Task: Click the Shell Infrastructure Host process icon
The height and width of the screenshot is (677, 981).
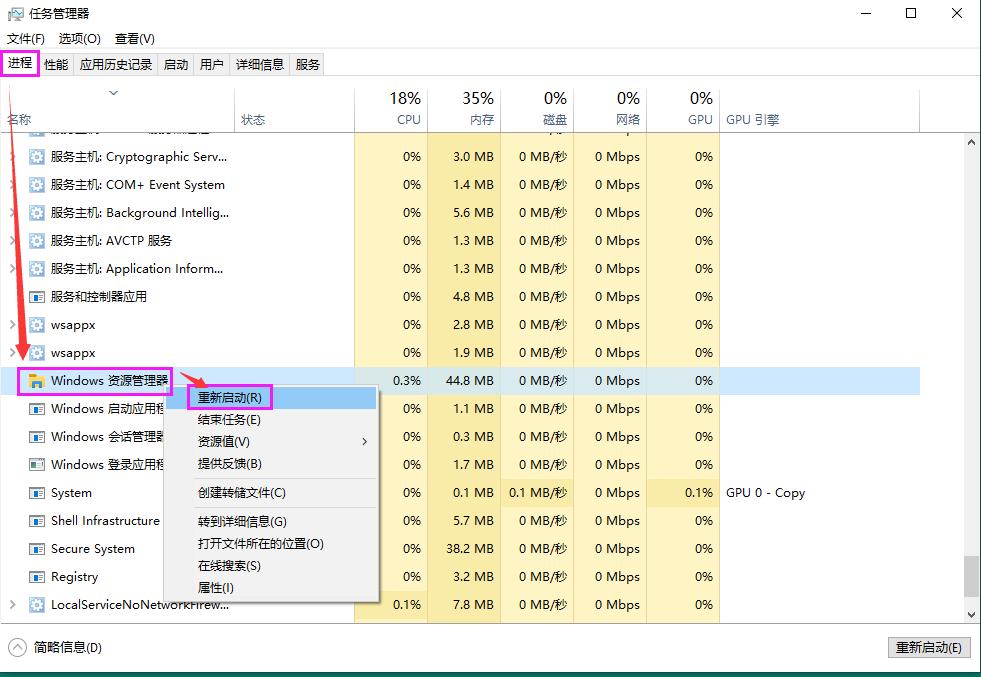Action: [x=35, y=521]
